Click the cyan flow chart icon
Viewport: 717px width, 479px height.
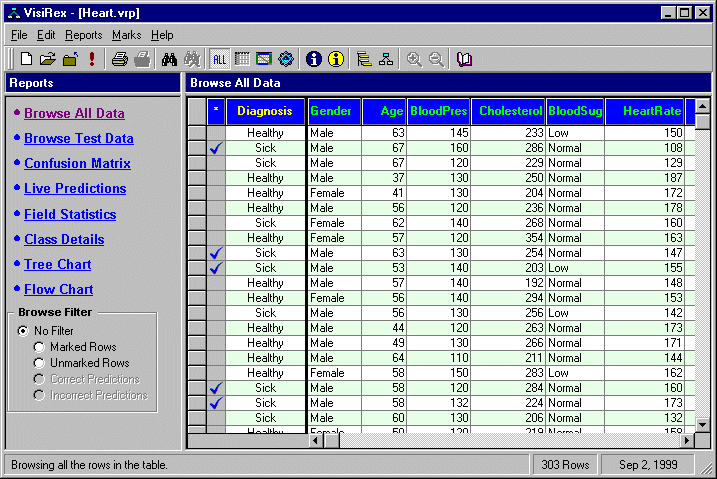point(386,59)
